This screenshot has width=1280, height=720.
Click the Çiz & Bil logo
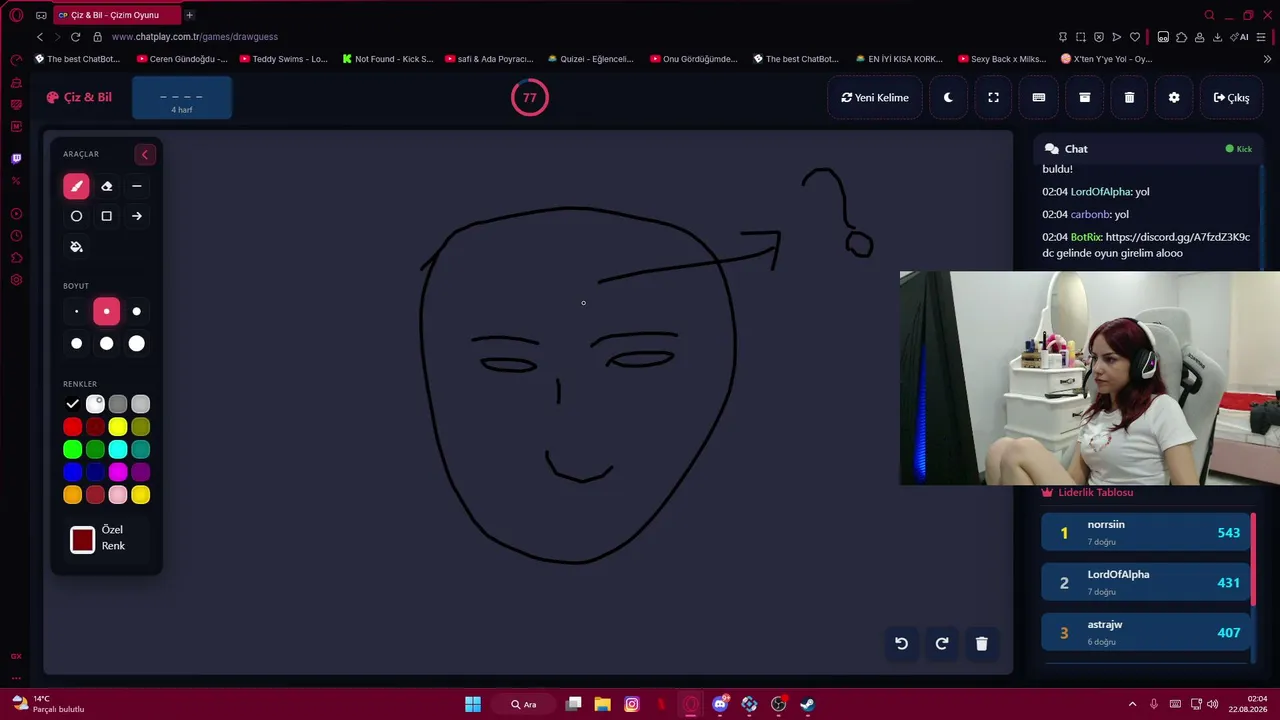pos(79,97)
